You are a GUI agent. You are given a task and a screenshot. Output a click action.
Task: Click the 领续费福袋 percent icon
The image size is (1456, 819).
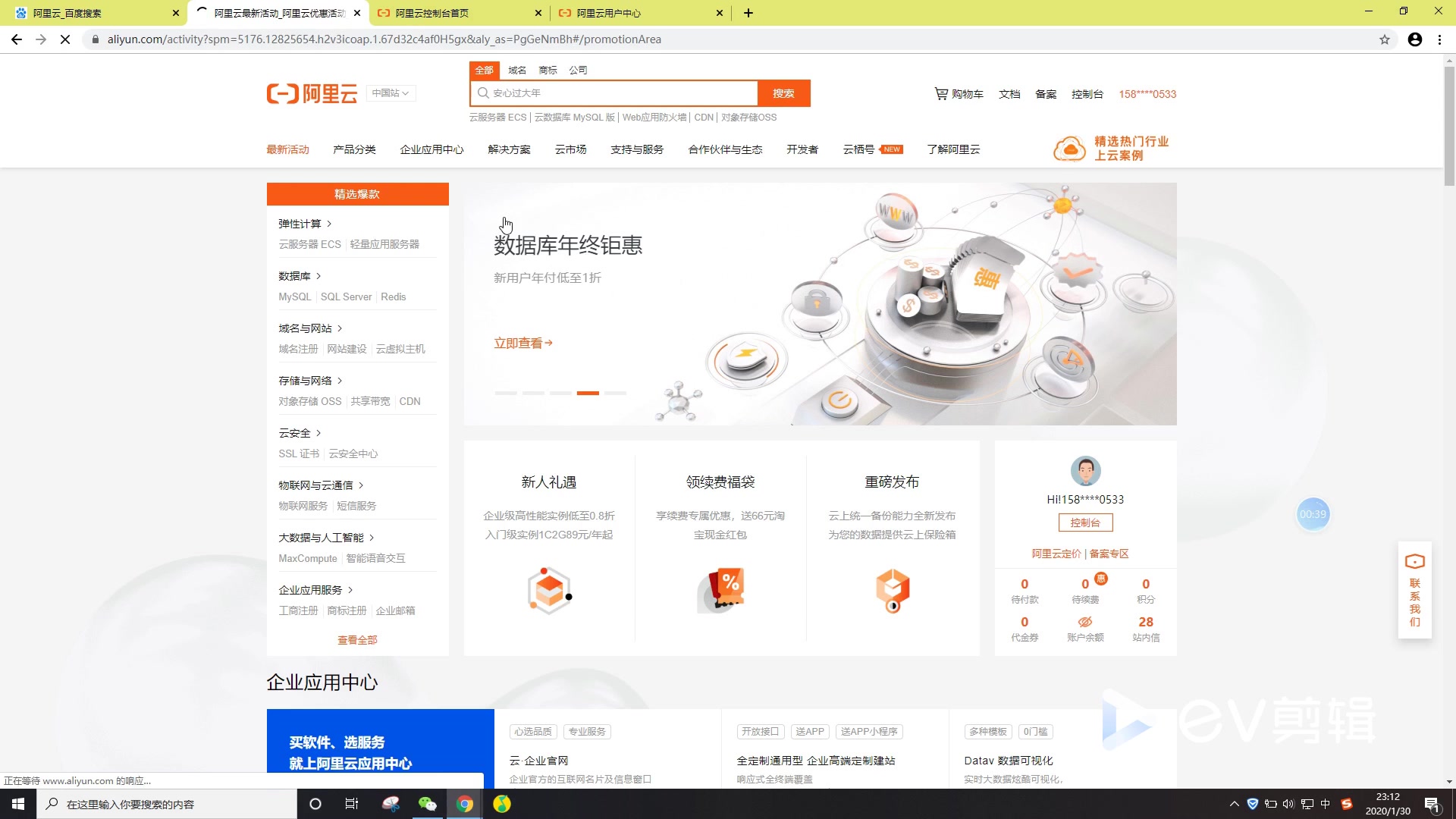(x=720, y=590)
